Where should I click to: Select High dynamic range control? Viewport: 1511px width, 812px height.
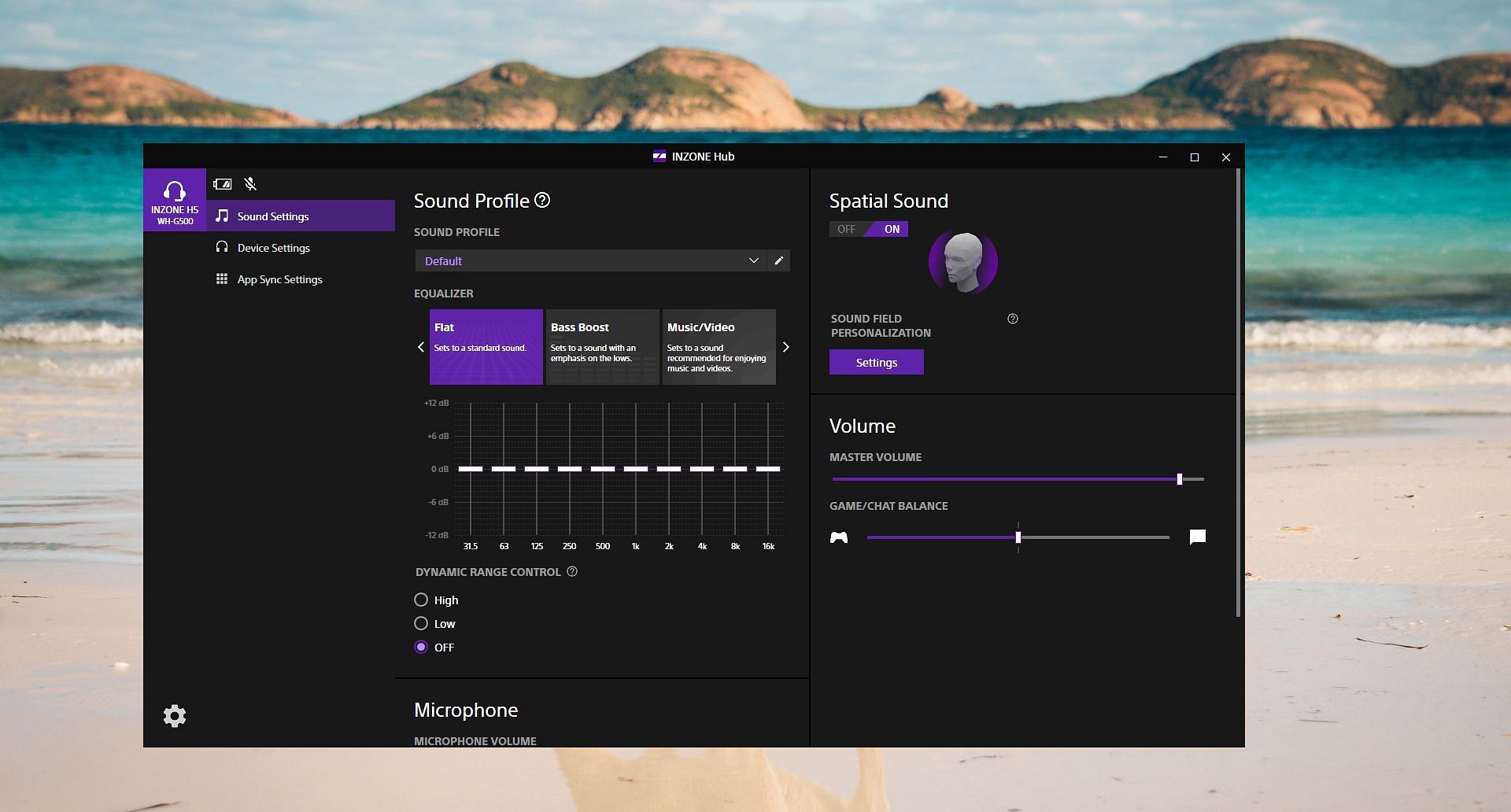coord(421,600)
